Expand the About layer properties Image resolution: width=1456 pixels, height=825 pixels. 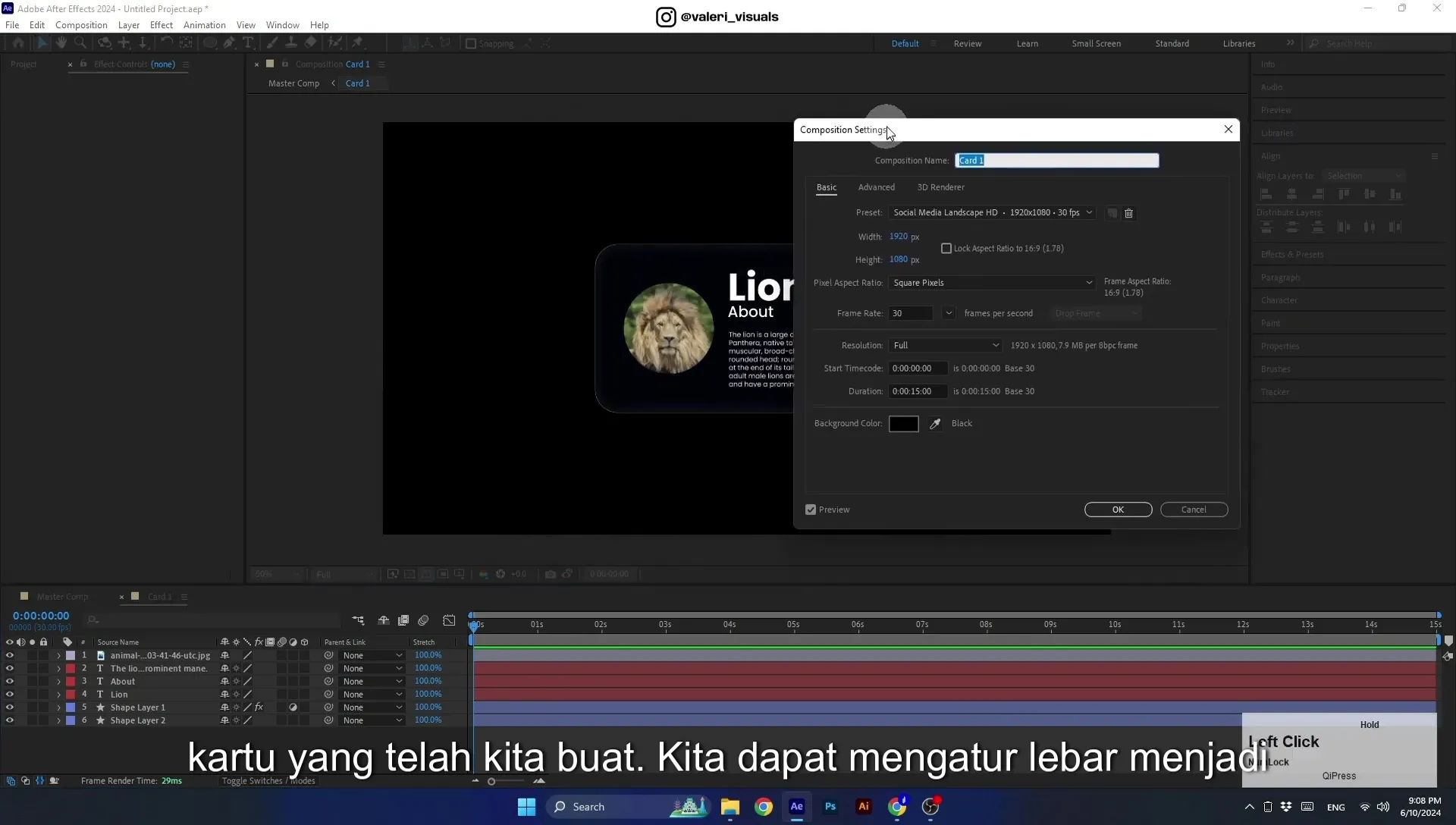click(58, 682)
